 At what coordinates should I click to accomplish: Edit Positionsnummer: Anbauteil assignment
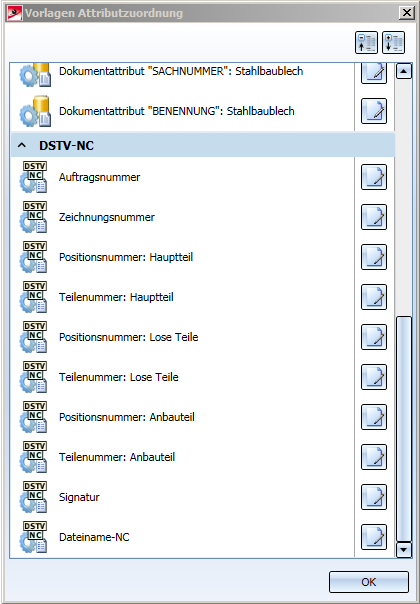coord(374,417)
